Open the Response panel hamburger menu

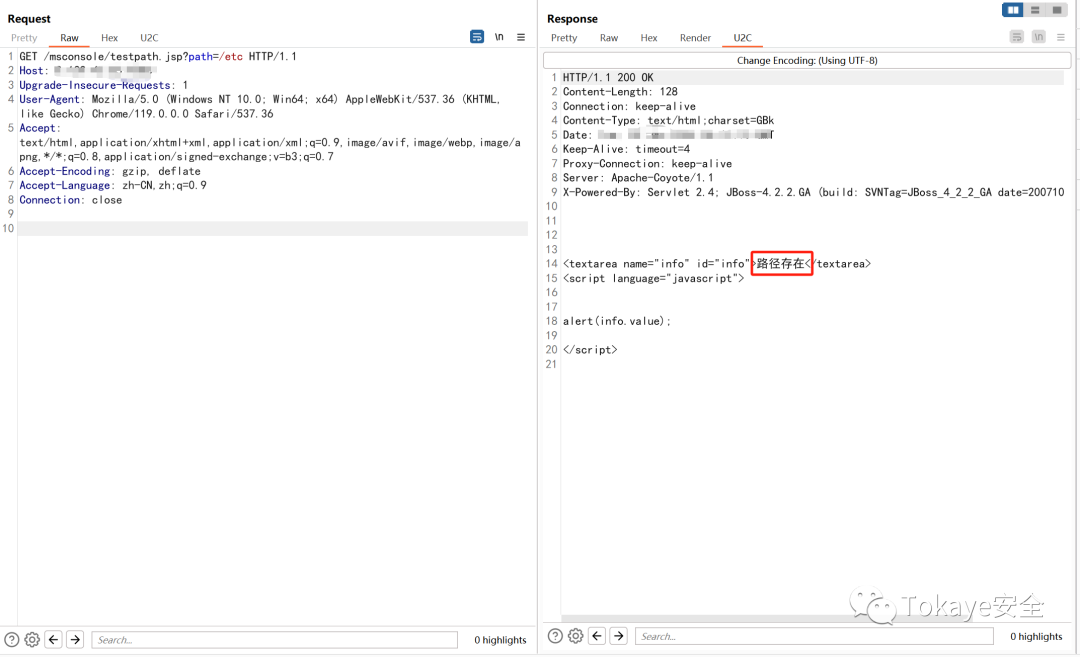pyautogui.click(x=1061, y=37)
